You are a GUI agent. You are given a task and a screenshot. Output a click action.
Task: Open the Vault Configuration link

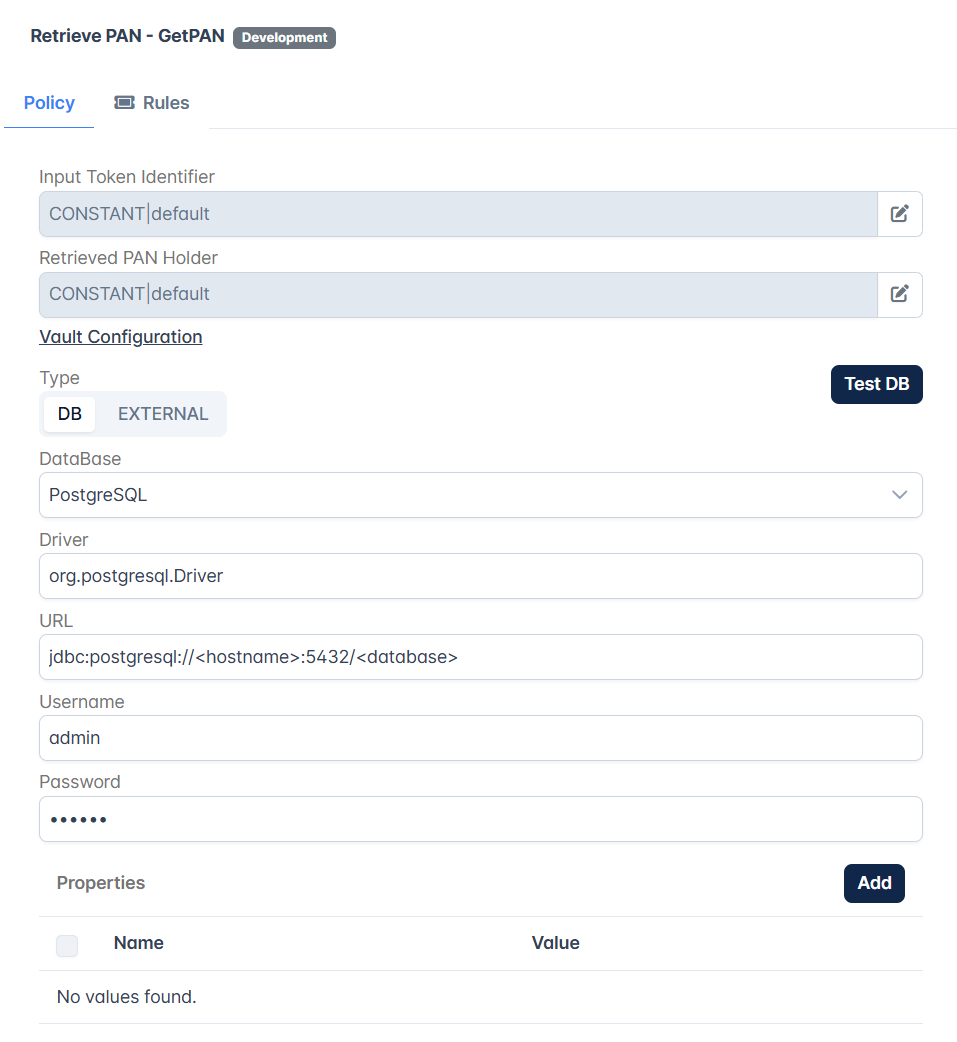pyautogui.click(x=121, y=337)
